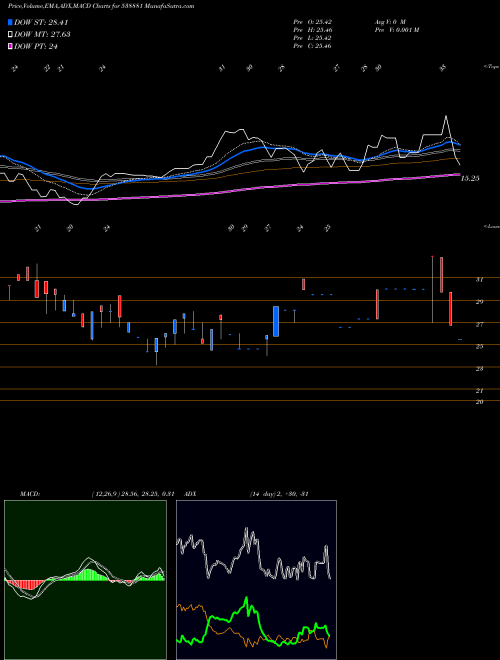Viewport: 500px width, 660px height.
Task: Click the 'MACD:' panel heading
Action: [x=30, y=494]
